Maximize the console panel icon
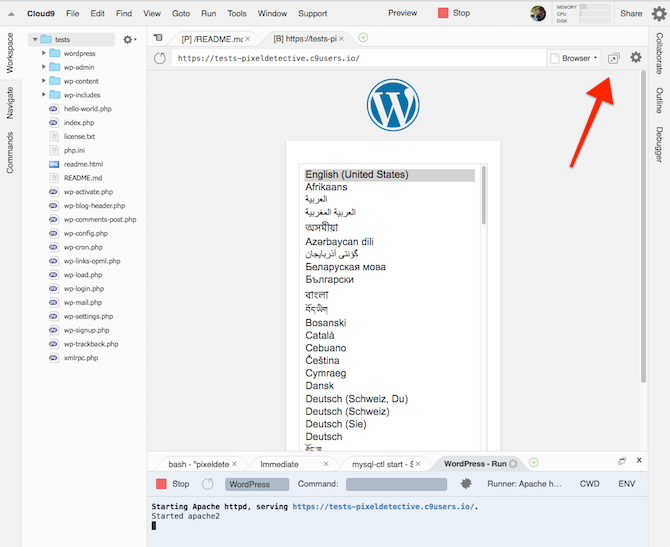 coord(622,461)
